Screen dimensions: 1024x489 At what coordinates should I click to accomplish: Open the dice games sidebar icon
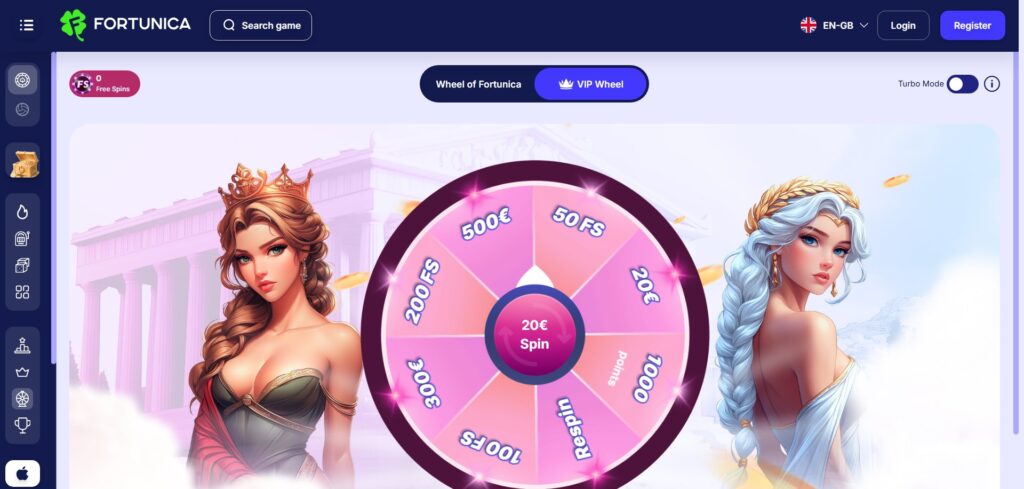coord(22,265)
